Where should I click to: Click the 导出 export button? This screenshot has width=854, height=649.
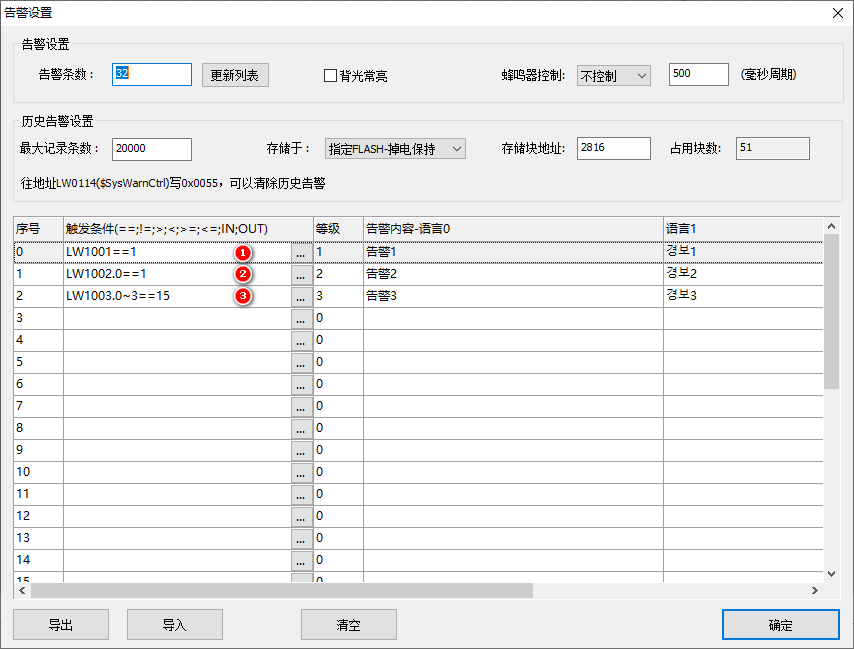tap(61, 625)
